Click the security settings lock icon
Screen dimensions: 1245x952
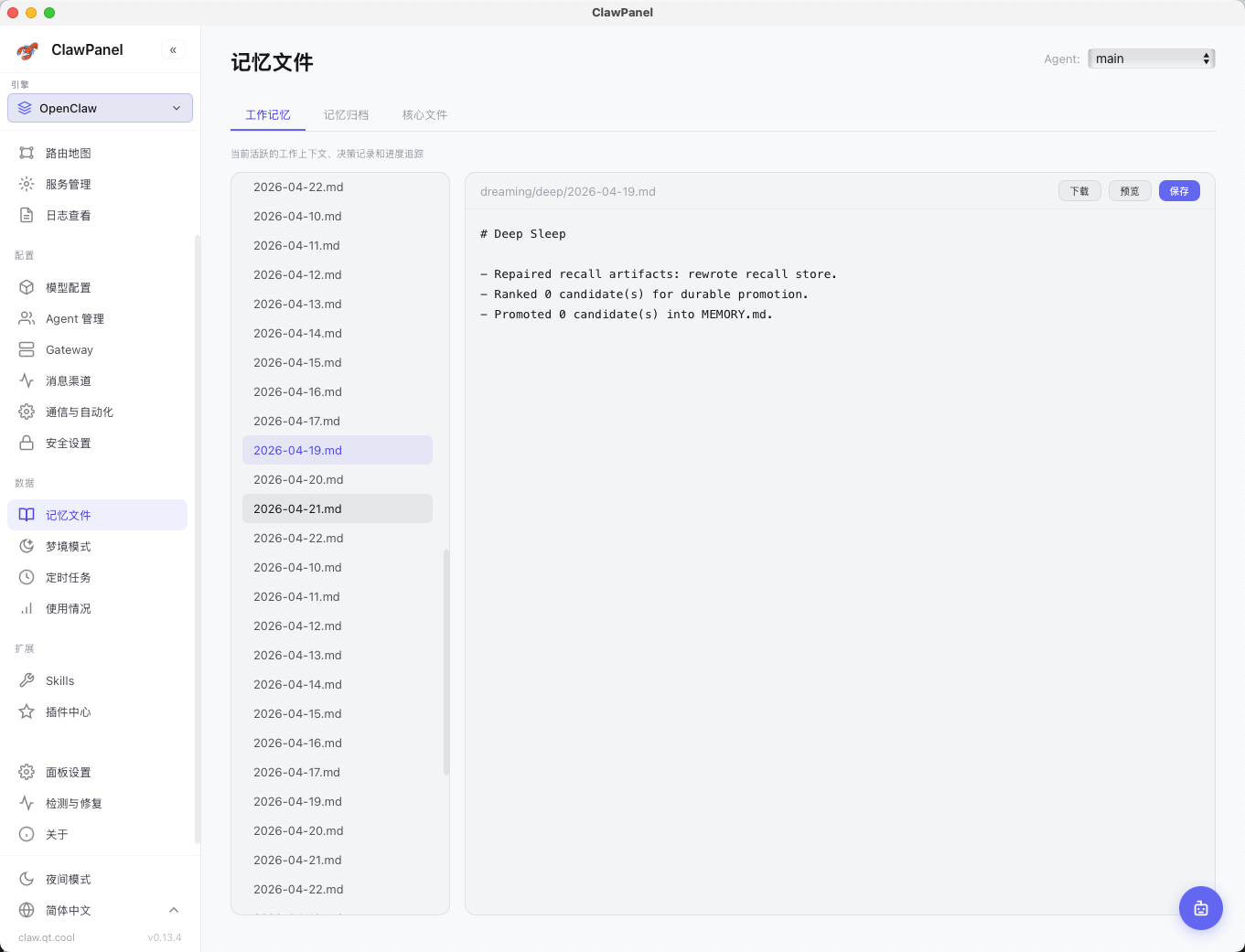point(27,443)
